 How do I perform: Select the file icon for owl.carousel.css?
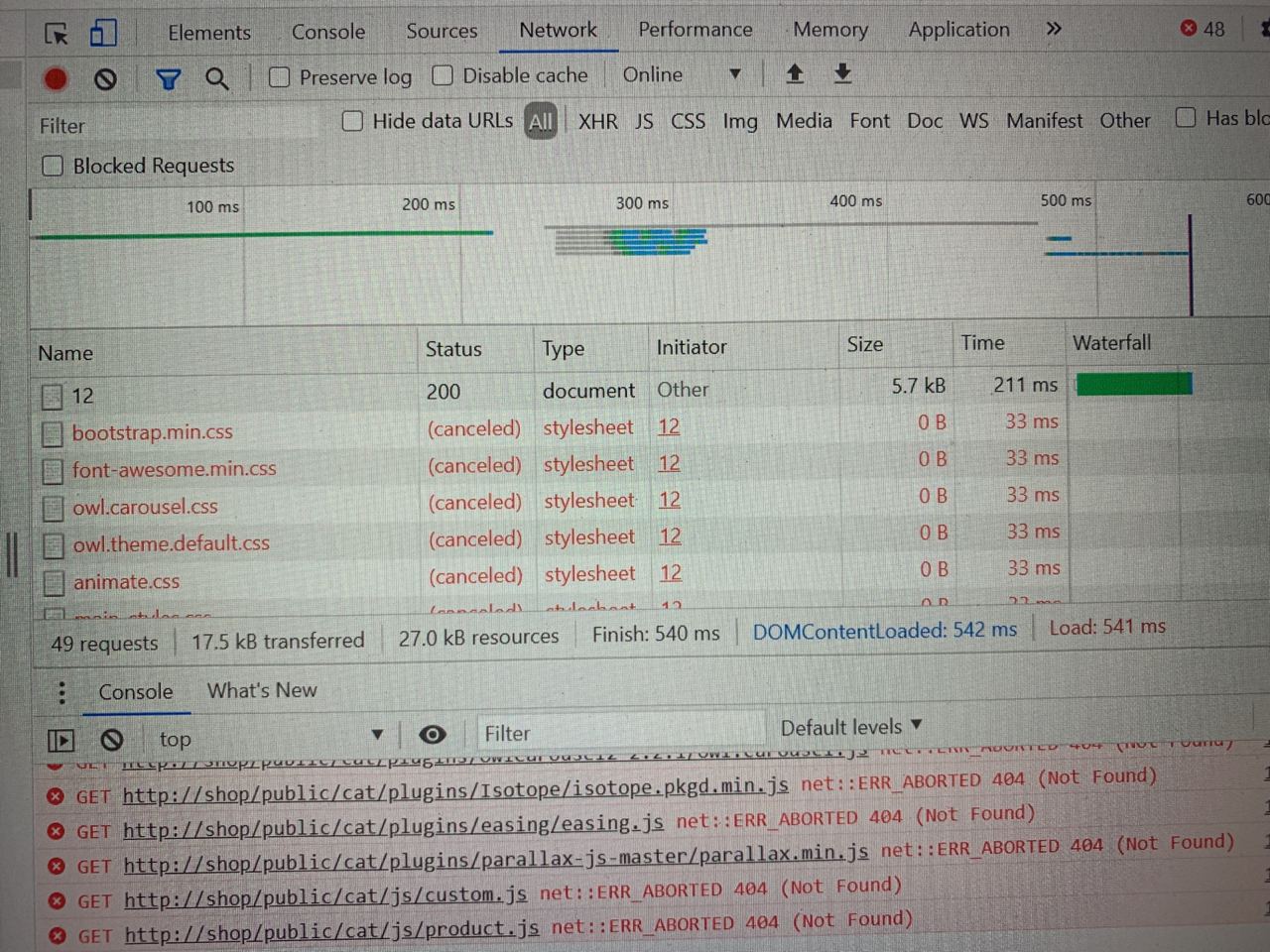[54, 508]
